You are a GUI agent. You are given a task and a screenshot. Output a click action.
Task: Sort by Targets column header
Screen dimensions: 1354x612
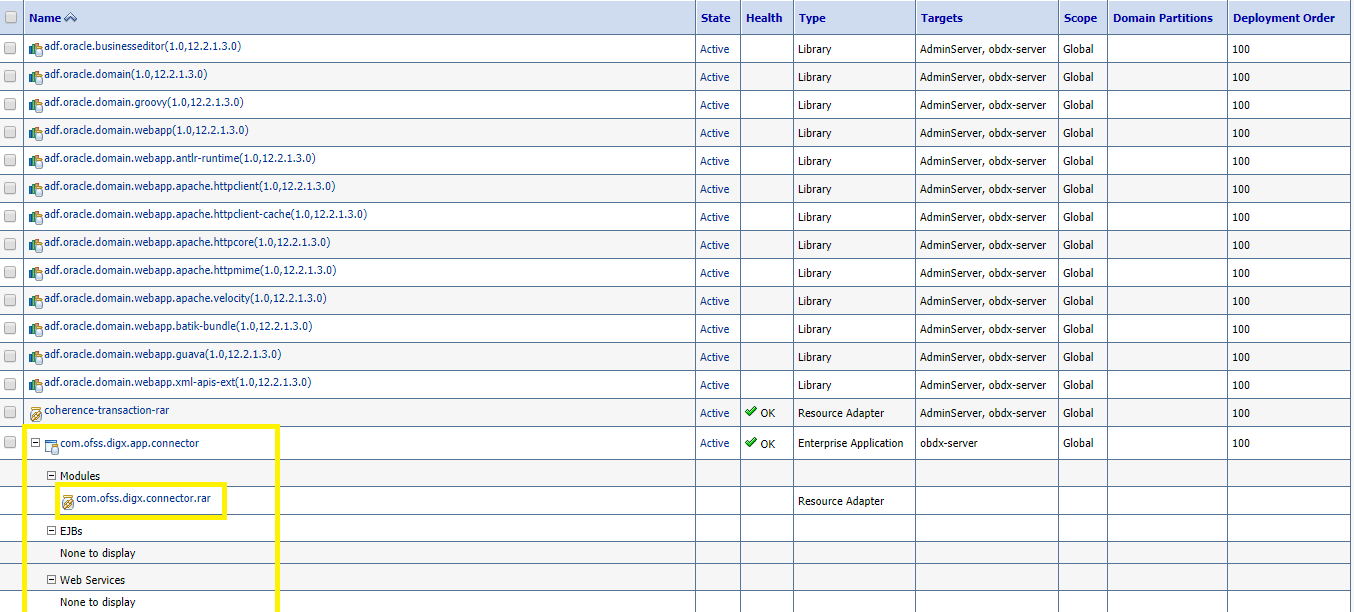pyautogui.click(x=942, y=18)
